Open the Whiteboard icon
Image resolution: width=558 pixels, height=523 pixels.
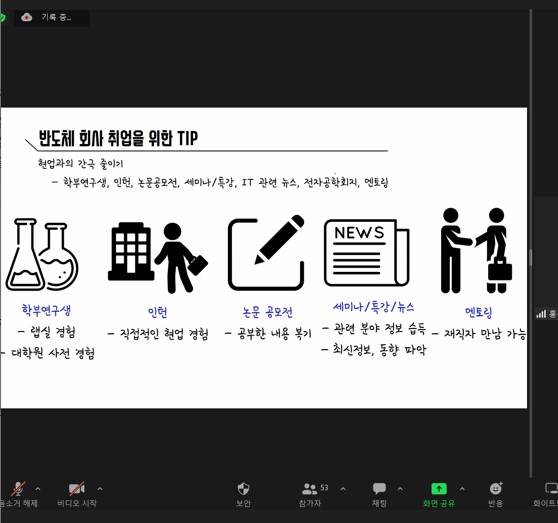tap(551, 488)
